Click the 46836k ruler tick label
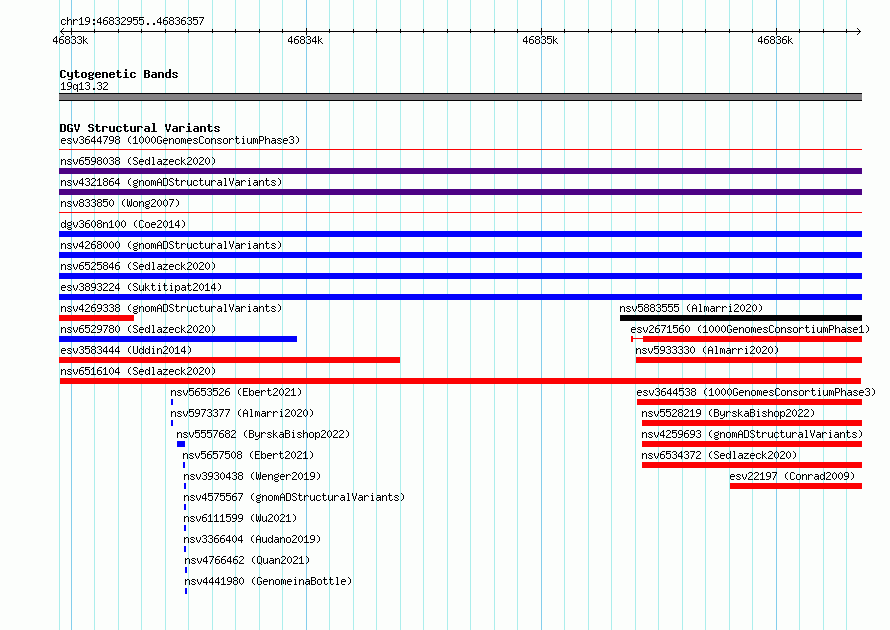The width and height of the screenshot is (890, 630). 775,40
